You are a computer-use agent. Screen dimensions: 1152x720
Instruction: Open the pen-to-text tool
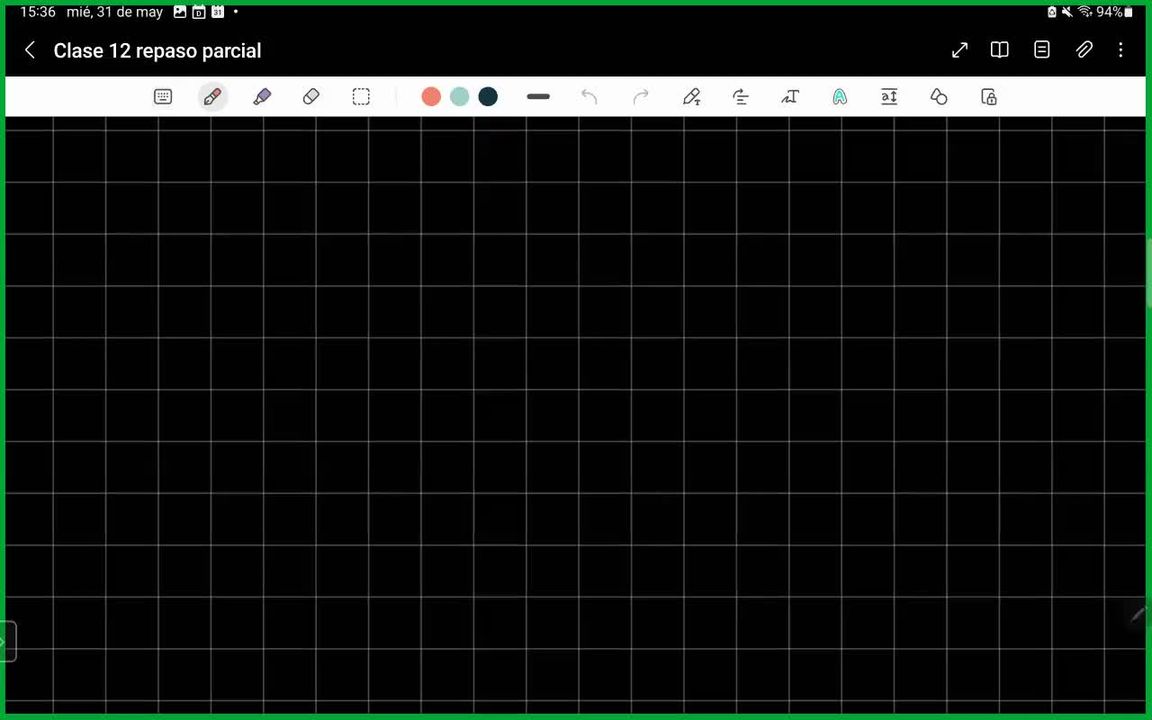click(691, 97)
